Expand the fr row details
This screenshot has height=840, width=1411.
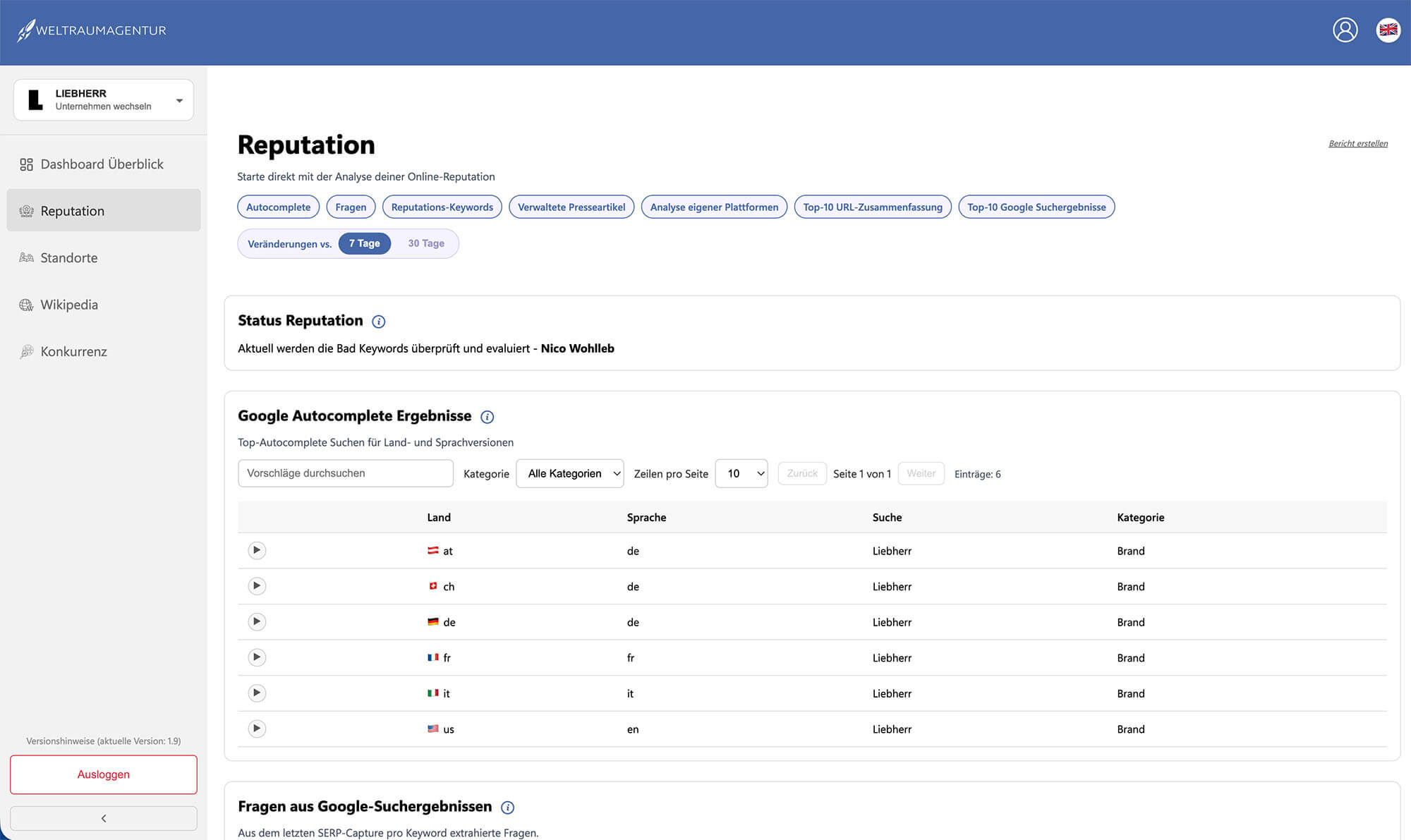[257, 657]
